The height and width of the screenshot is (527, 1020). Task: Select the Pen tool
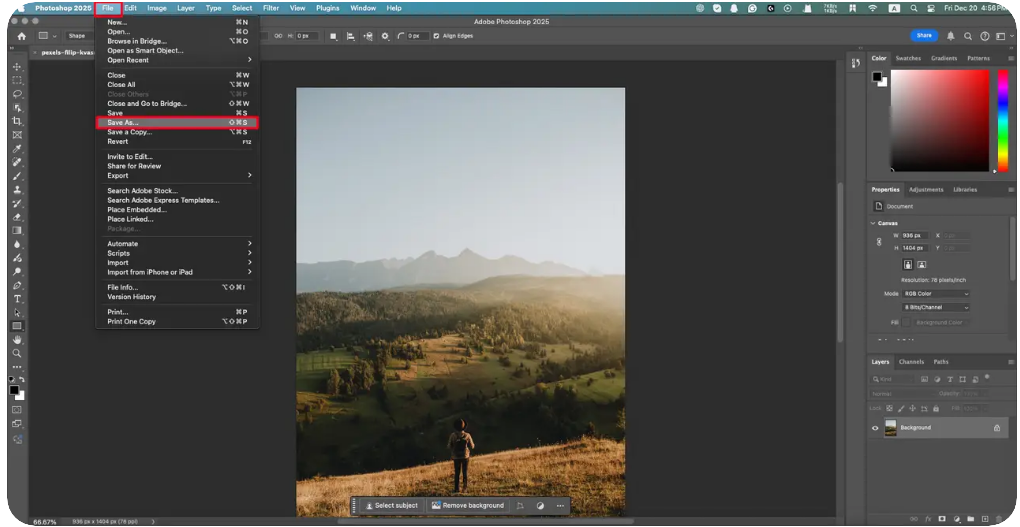pyautogui.click(x=17, y=285)
